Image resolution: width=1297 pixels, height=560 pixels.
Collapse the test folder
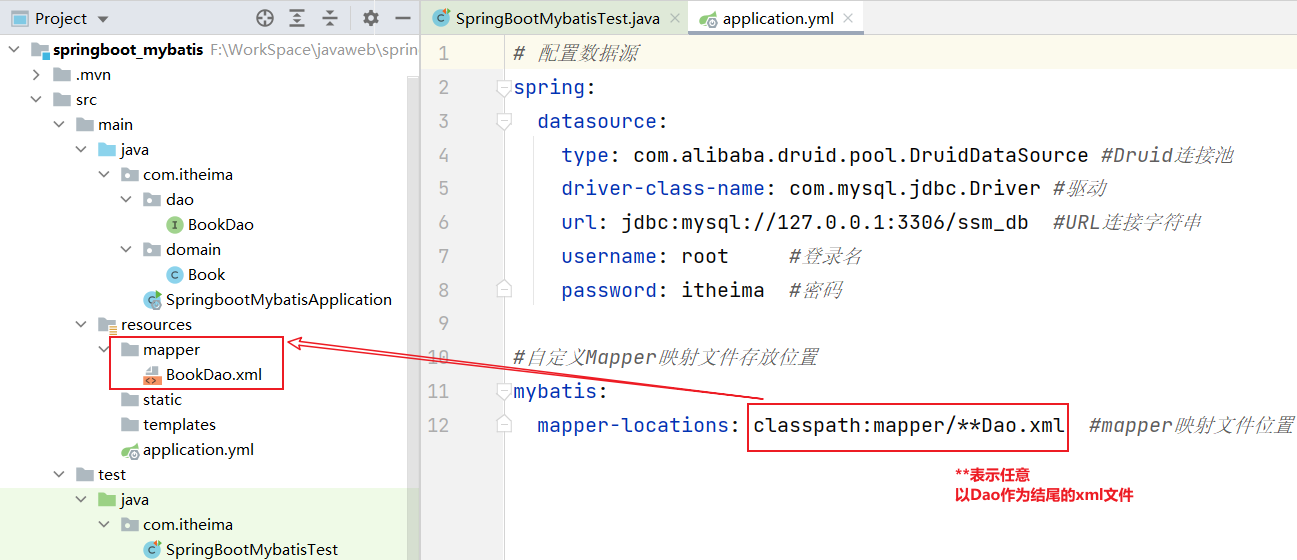[x=58, y=474]
